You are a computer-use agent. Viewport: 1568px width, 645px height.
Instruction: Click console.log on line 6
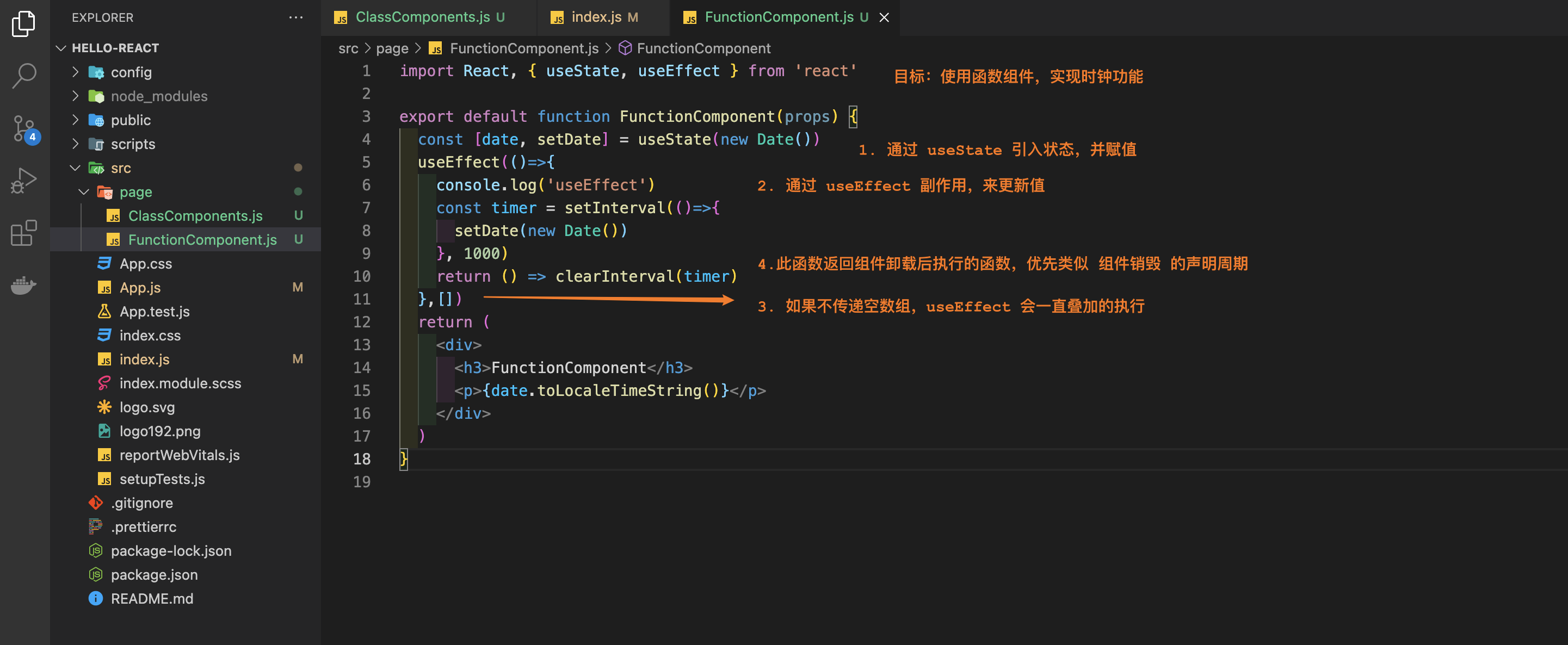coord(487,185)
